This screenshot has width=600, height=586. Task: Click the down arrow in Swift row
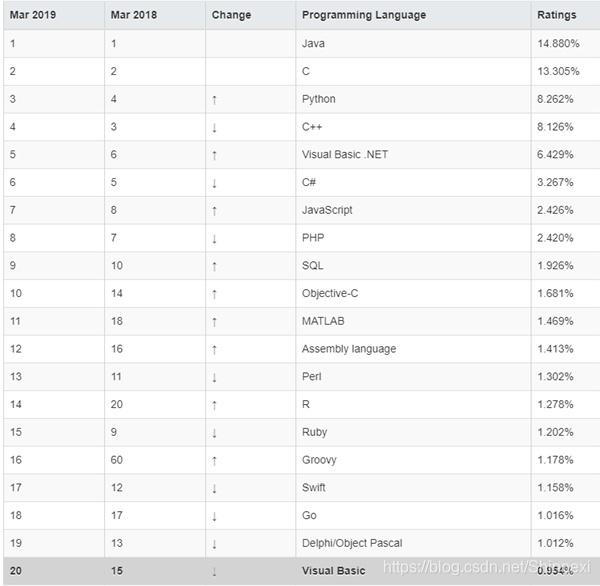214,488
